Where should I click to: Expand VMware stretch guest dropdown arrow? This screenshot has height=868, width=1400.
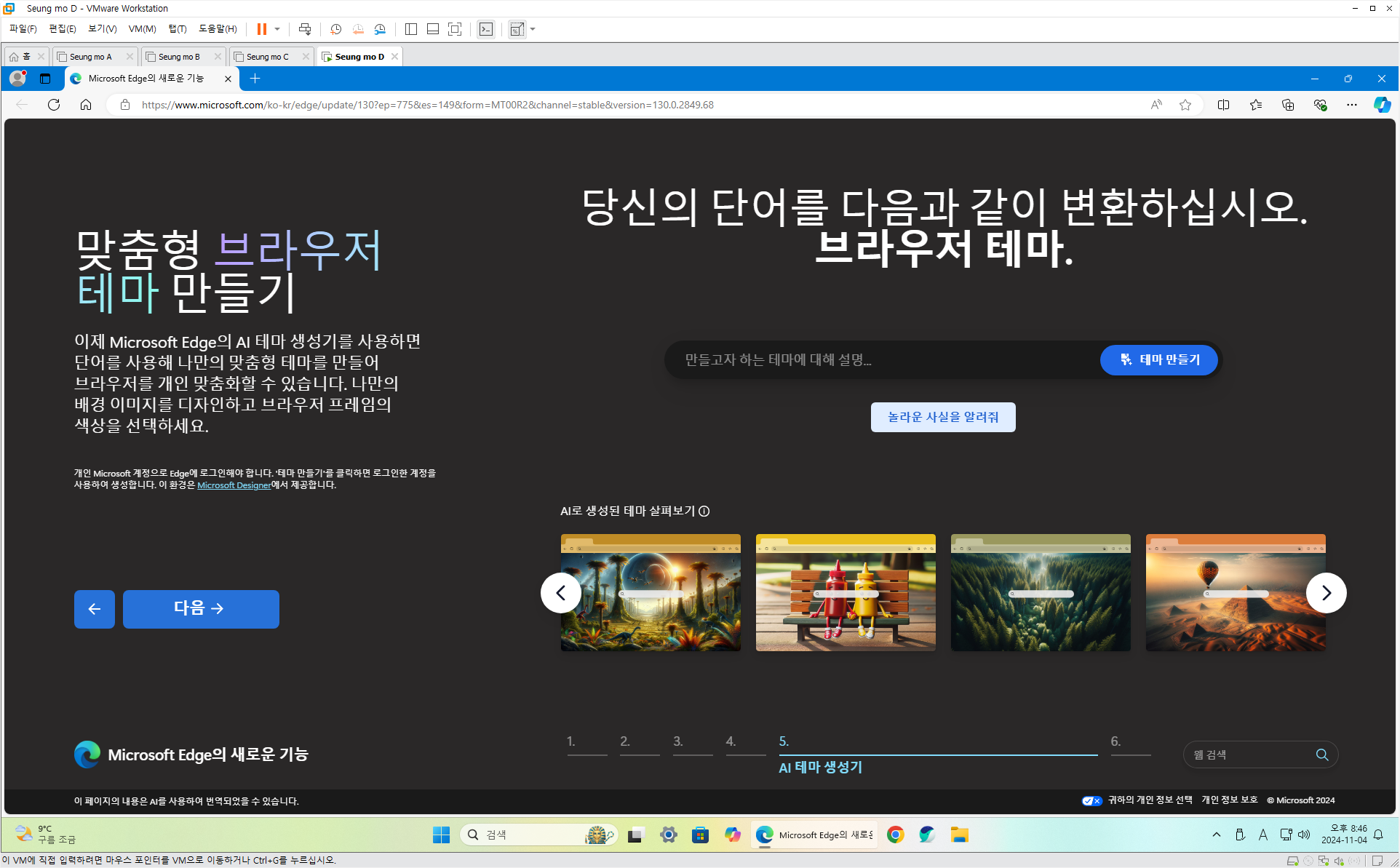533,29
